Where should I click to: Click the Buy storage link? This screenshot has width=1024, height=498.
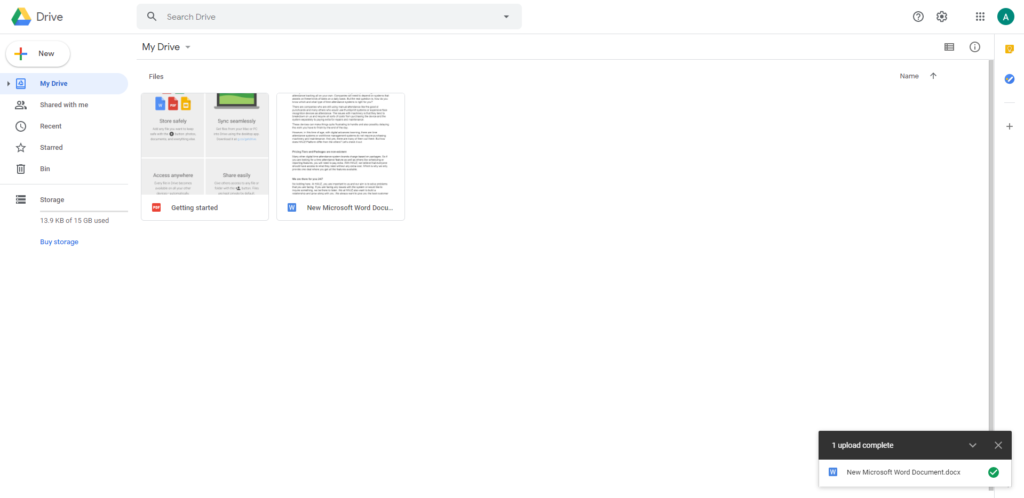[59, 242]
